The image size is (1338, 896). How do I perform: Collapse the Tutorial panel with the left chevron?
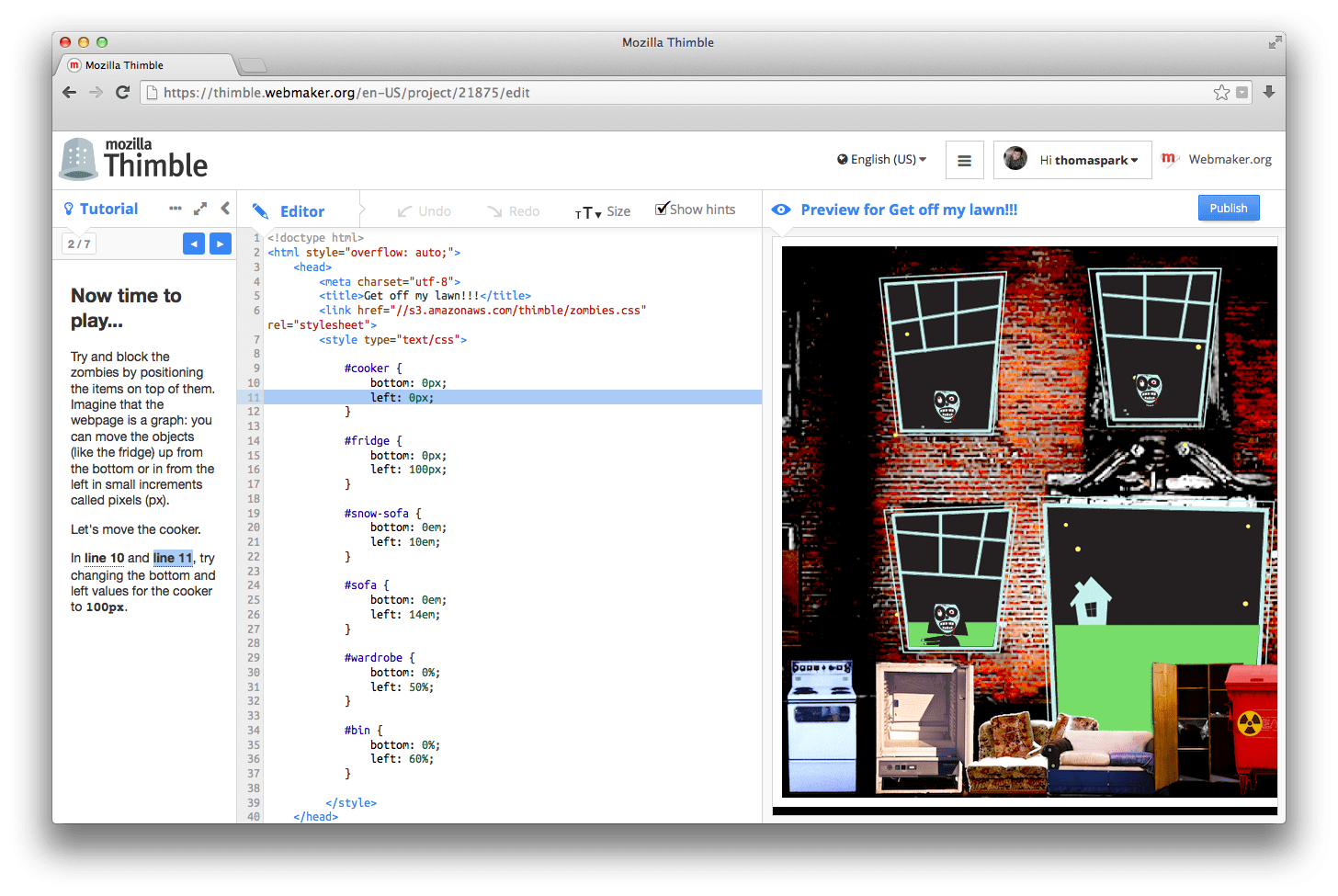click(225, 209)
